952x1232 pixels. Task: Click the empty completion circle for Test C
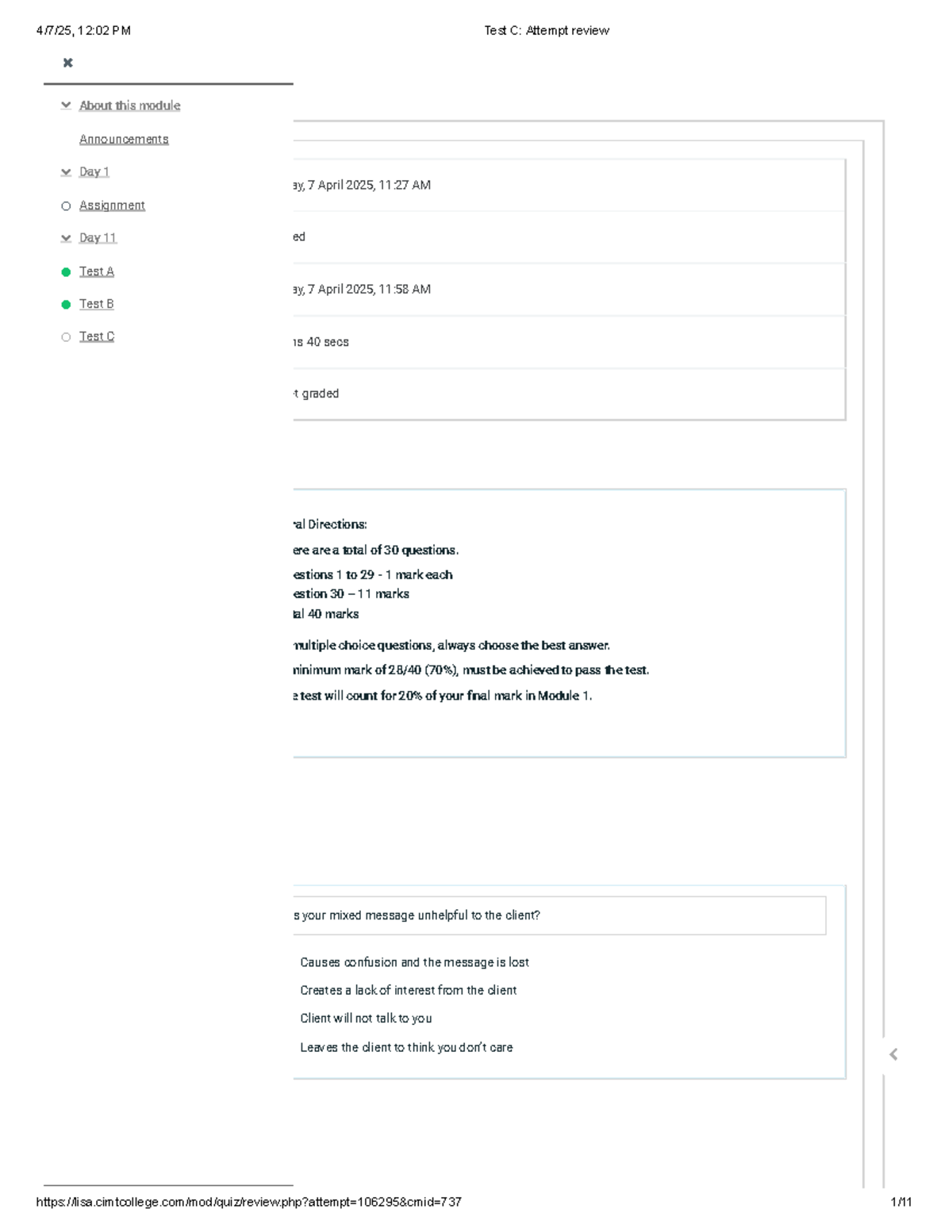tap(66, 337)
